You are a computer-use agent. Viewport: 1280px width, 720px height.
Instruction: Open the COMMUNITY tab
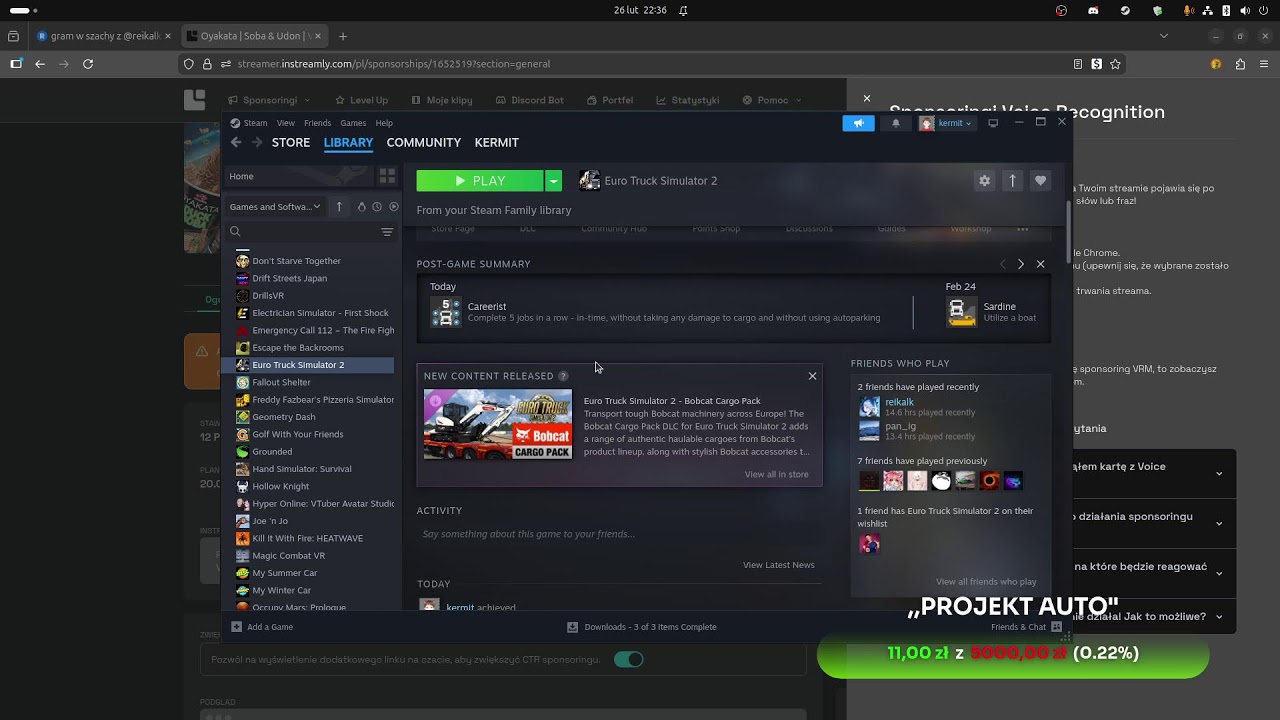coord(424,143)
